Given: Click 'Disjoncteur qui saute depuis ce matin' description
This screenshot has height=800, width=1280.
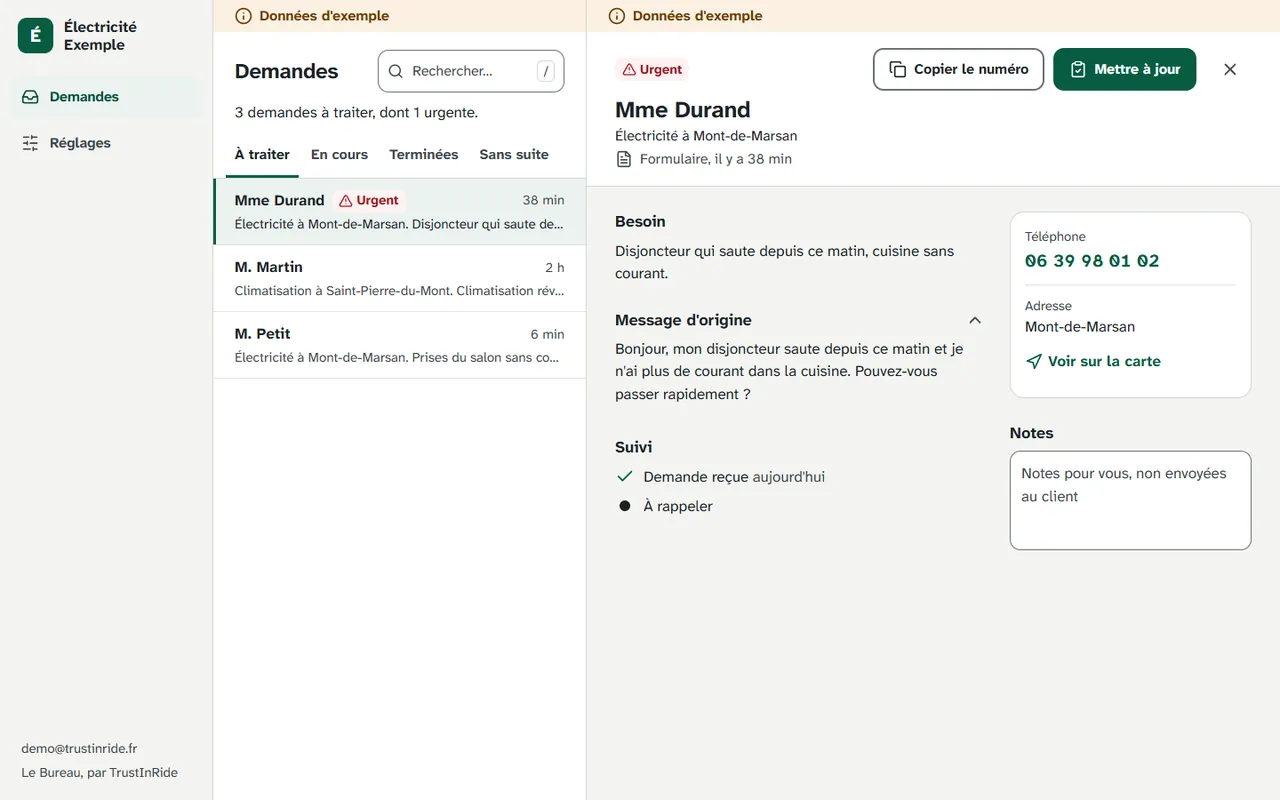Looking at the screenshot, I should tap(785, 262).
